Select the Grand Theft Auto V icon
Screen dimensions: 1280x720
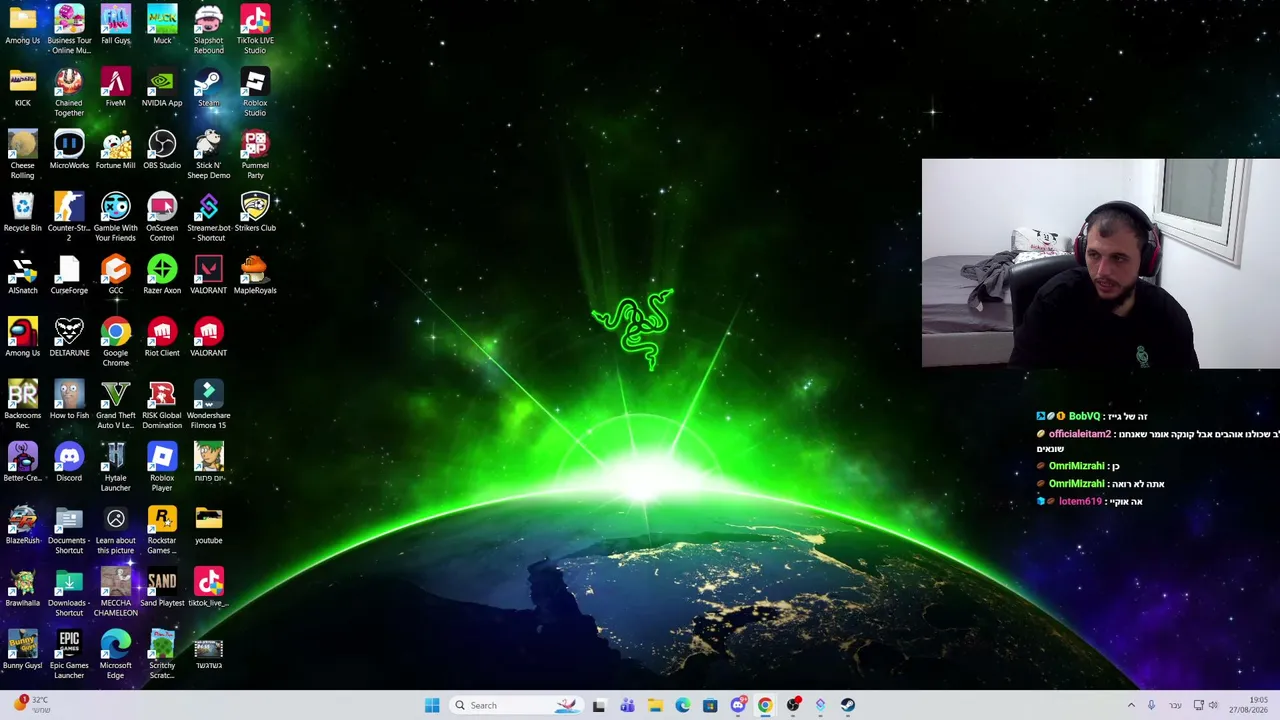115,404
